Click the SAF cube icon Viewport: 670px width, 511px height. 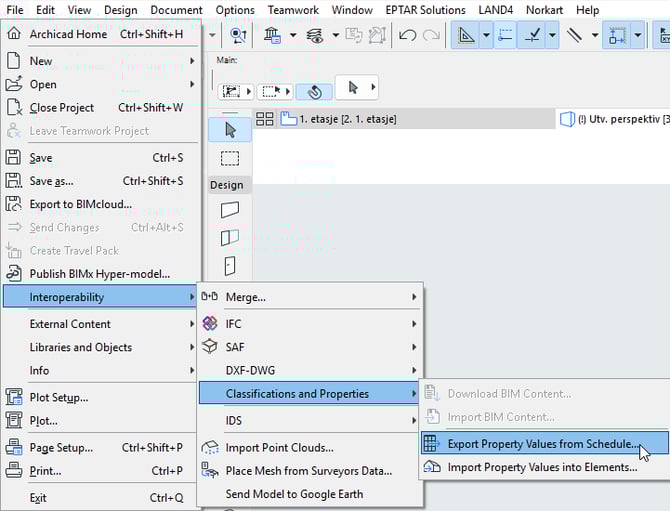[x=210, y=346]
